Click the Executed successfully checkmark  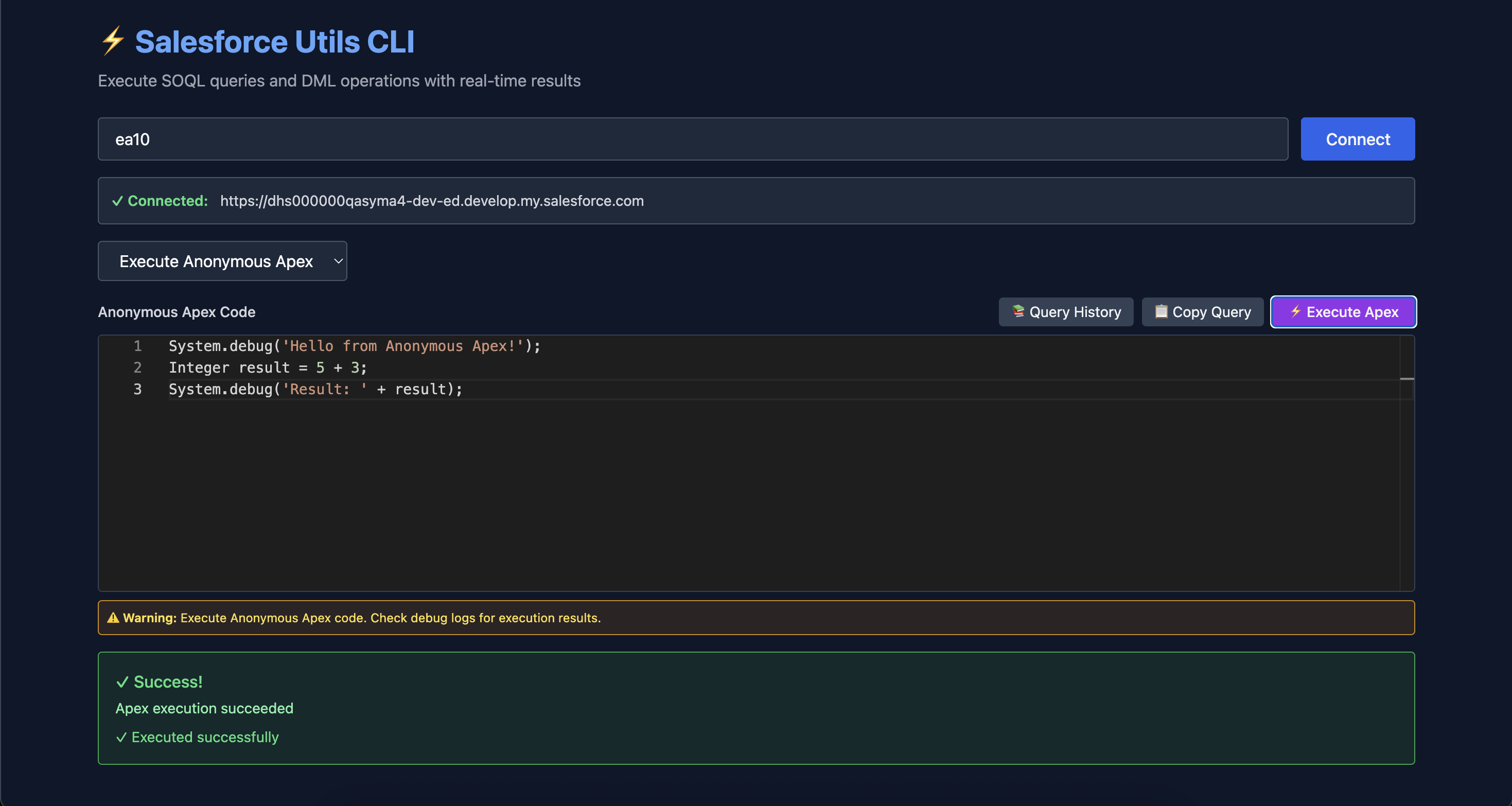coord(121,738)
